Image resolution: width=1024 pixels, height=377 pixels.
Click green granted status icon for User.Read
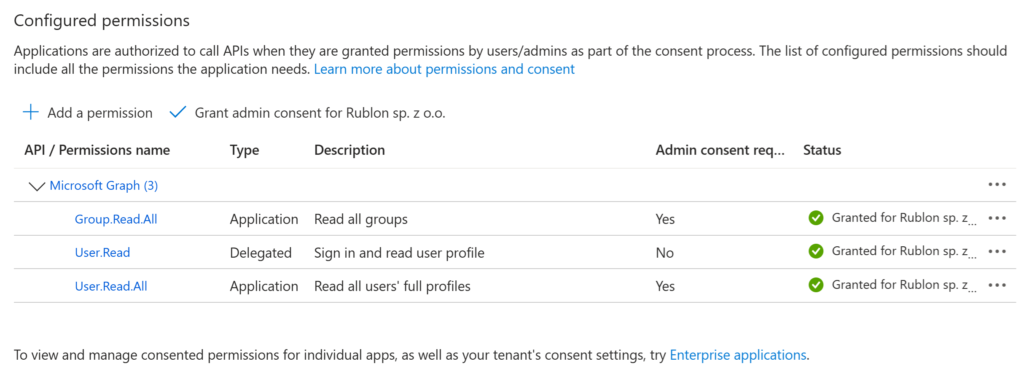(815, 252)
